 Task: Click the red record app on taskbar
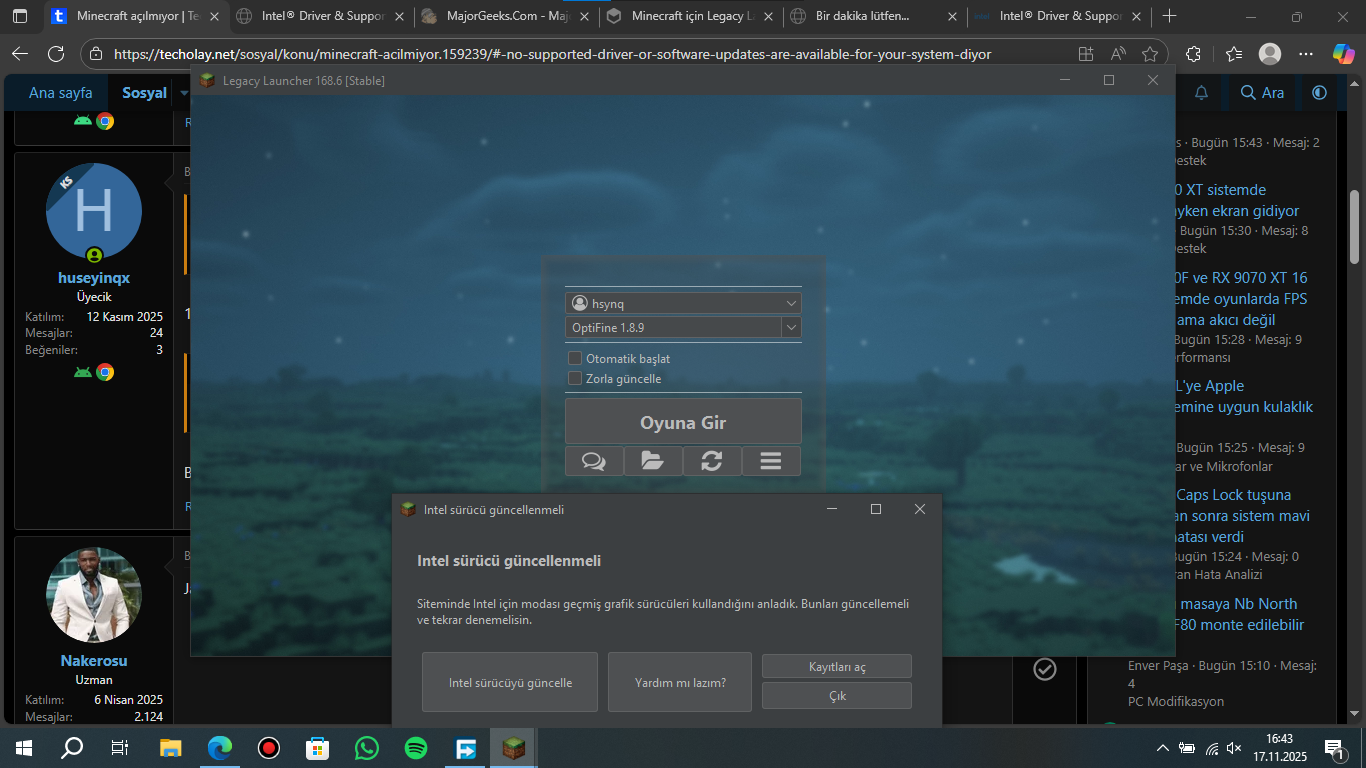[x=268, y=748]
